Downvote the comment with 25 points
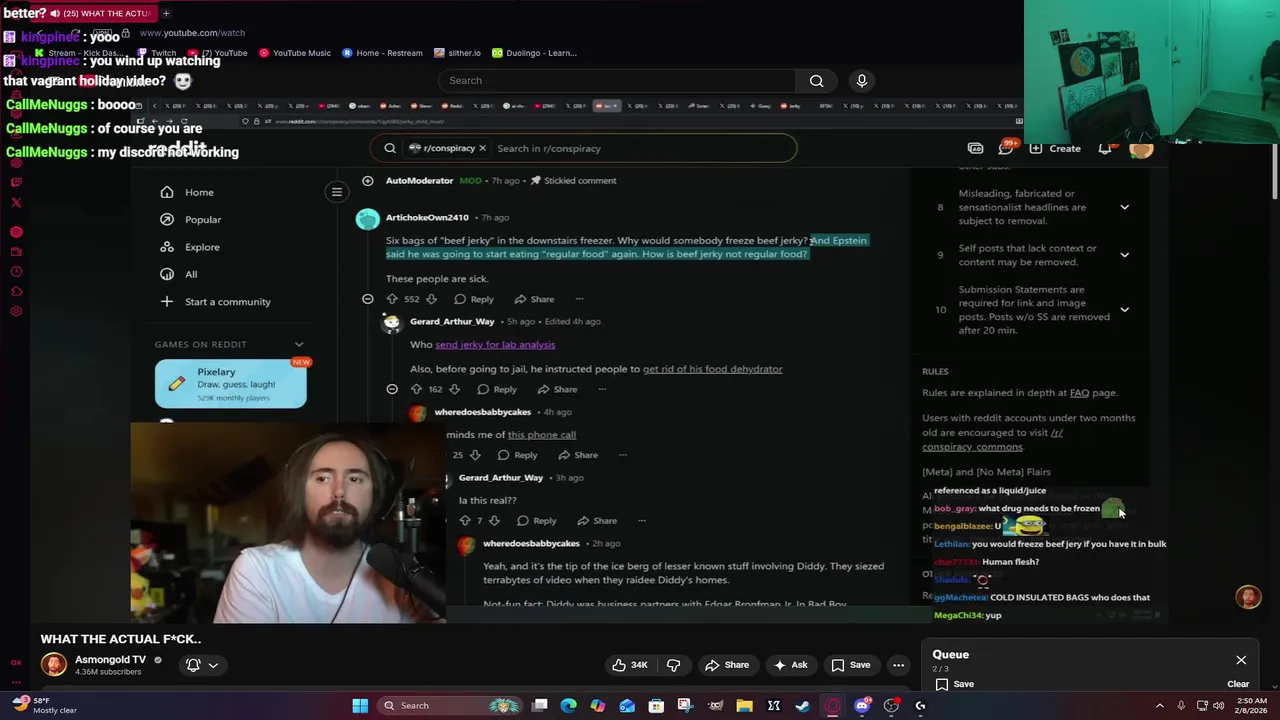 tap(475, 455)
